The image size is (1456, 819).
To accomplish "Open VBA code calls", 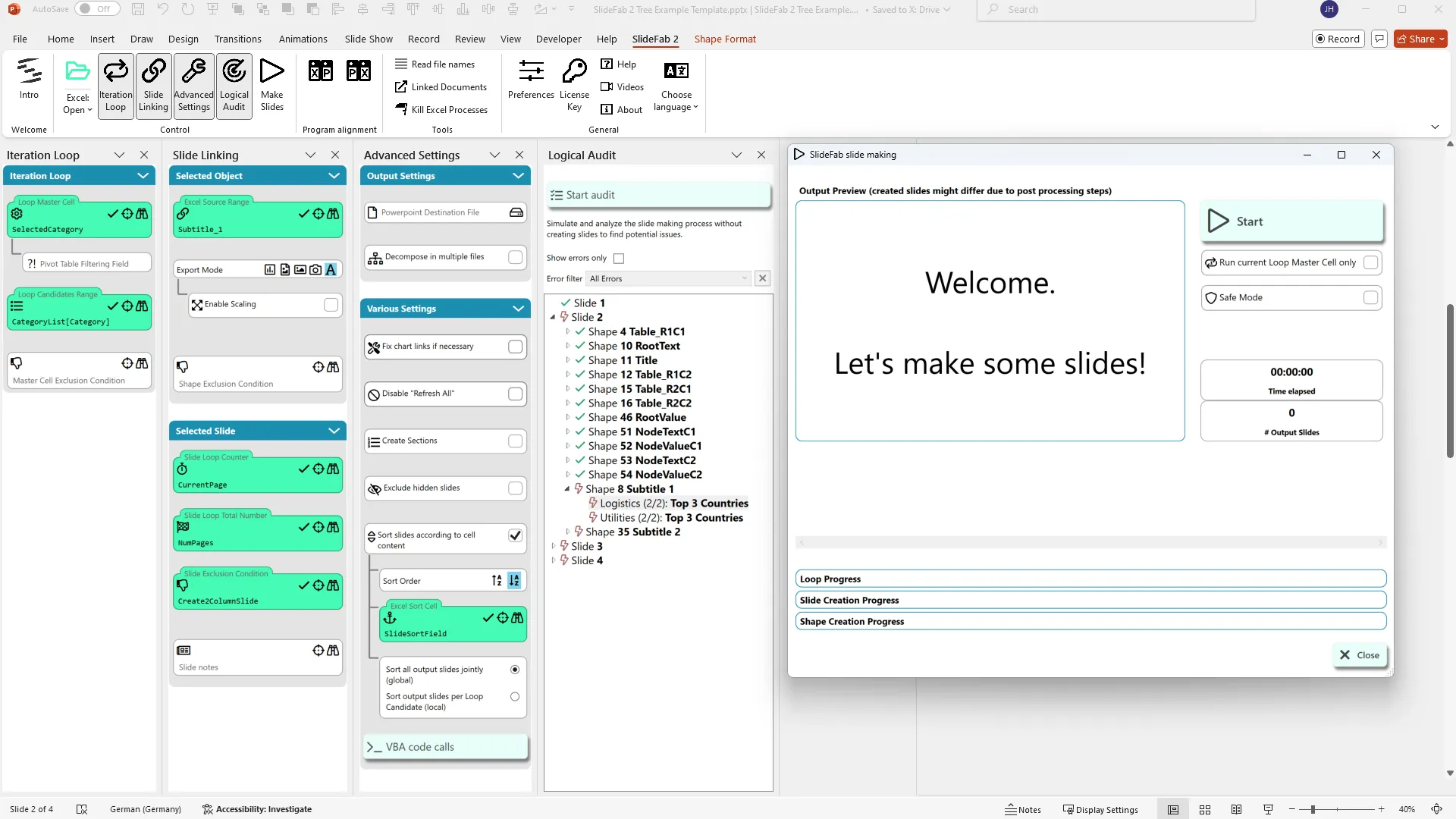I will point(445,747).
